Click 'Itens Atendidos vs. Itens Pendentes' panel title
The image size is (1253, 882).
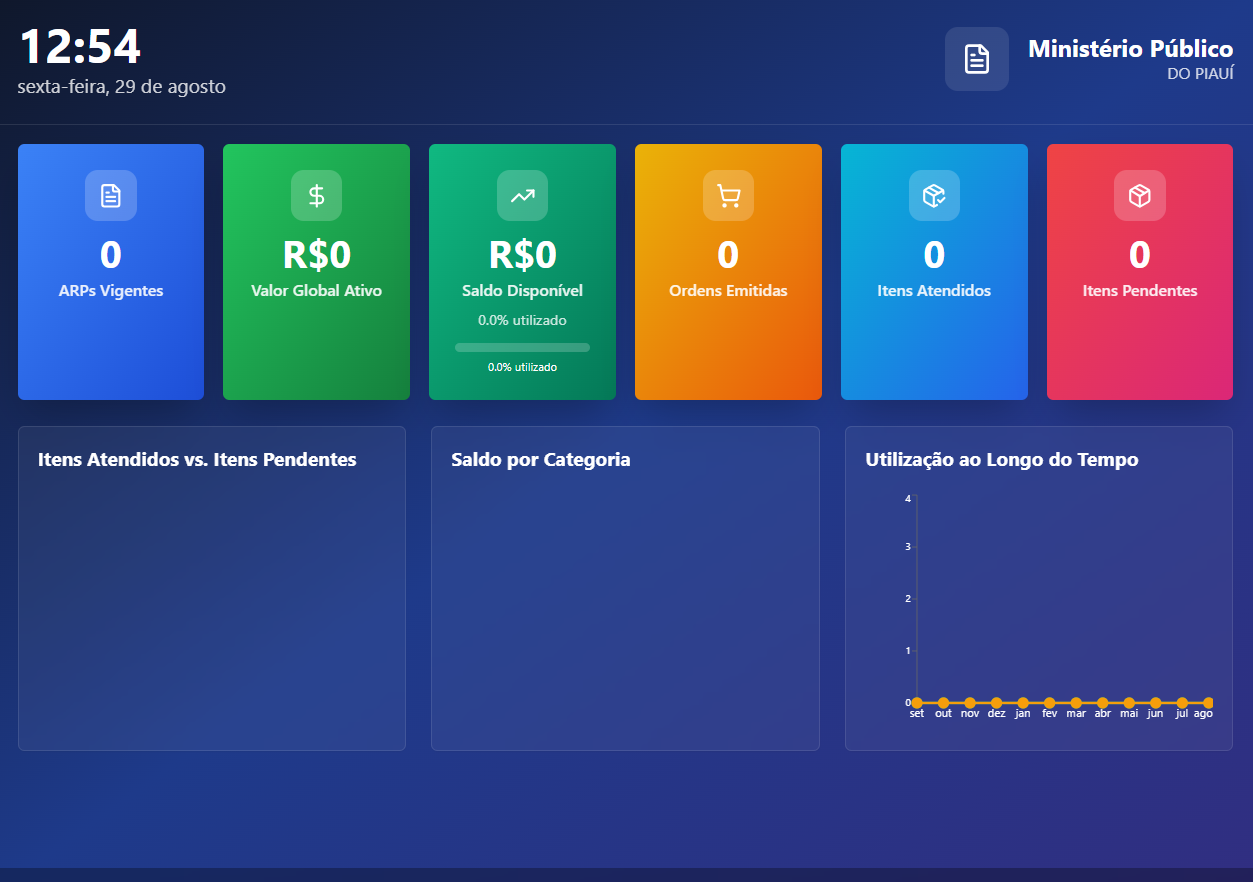[x=197, y=460]
